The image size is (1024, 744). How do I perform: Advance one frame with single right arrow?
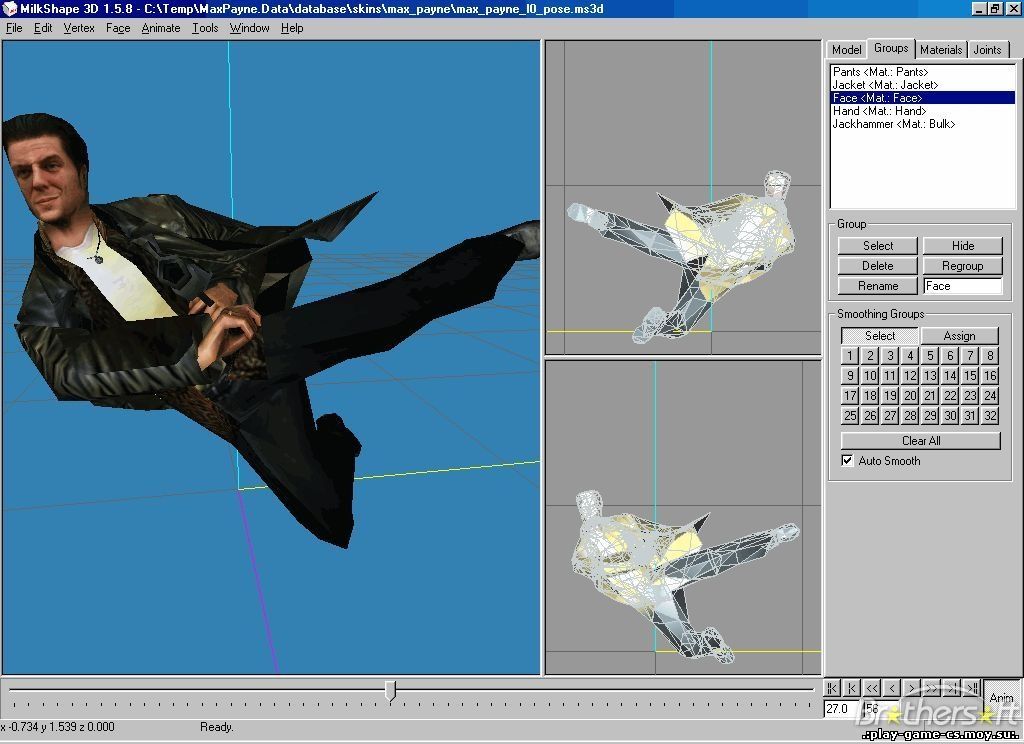(x=912, y=688)
